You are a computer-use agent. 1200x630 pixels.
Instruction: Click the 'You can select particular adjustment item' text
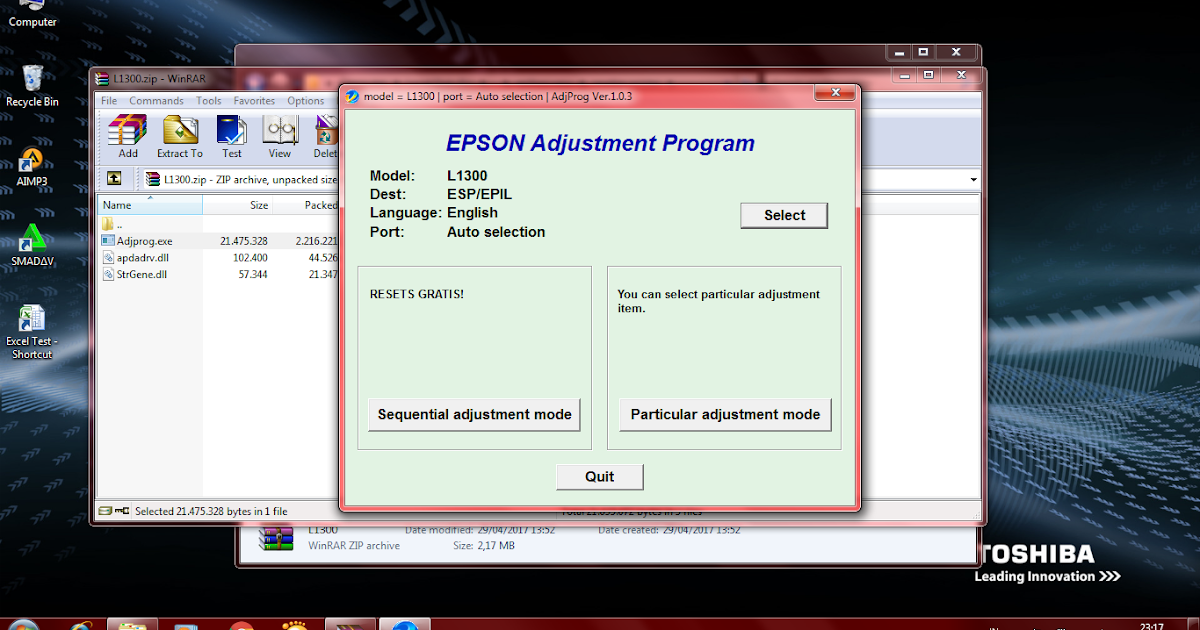pyautogui.click(x=718, y=301)
